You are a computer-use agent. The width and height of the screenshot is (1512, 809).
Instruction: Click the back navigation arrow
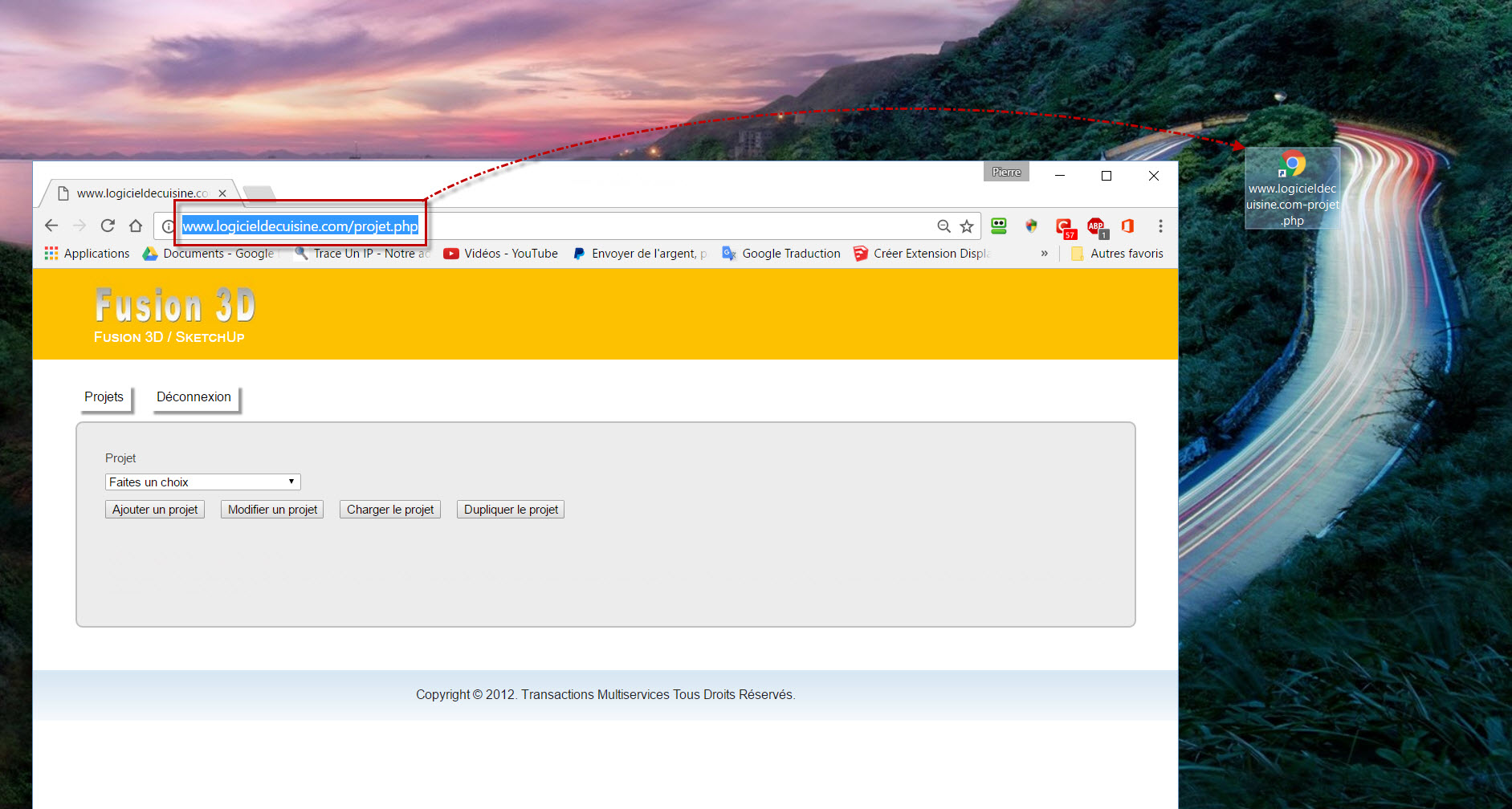coord(51,226)
